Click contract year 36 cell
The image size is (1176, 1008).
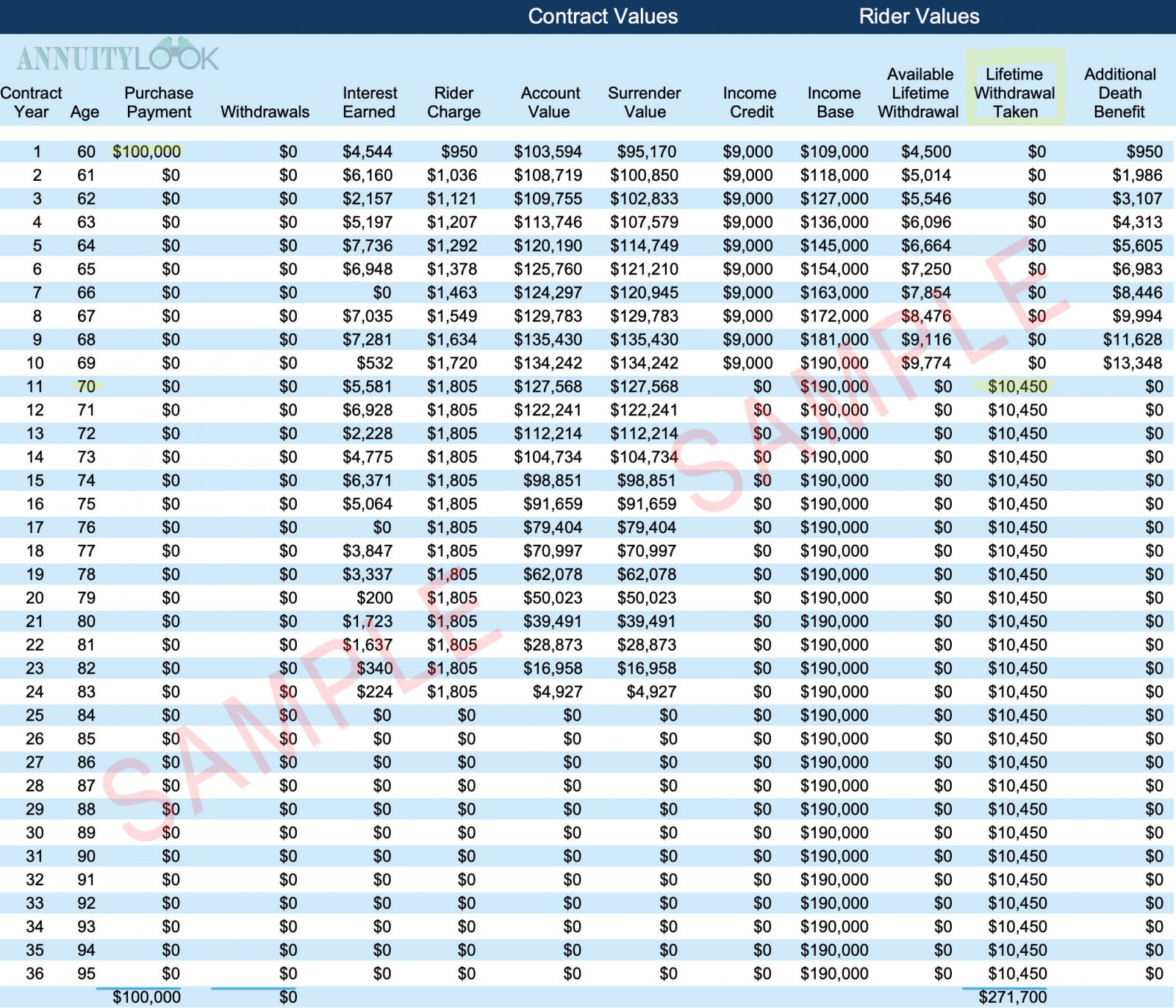pos(35,973)
